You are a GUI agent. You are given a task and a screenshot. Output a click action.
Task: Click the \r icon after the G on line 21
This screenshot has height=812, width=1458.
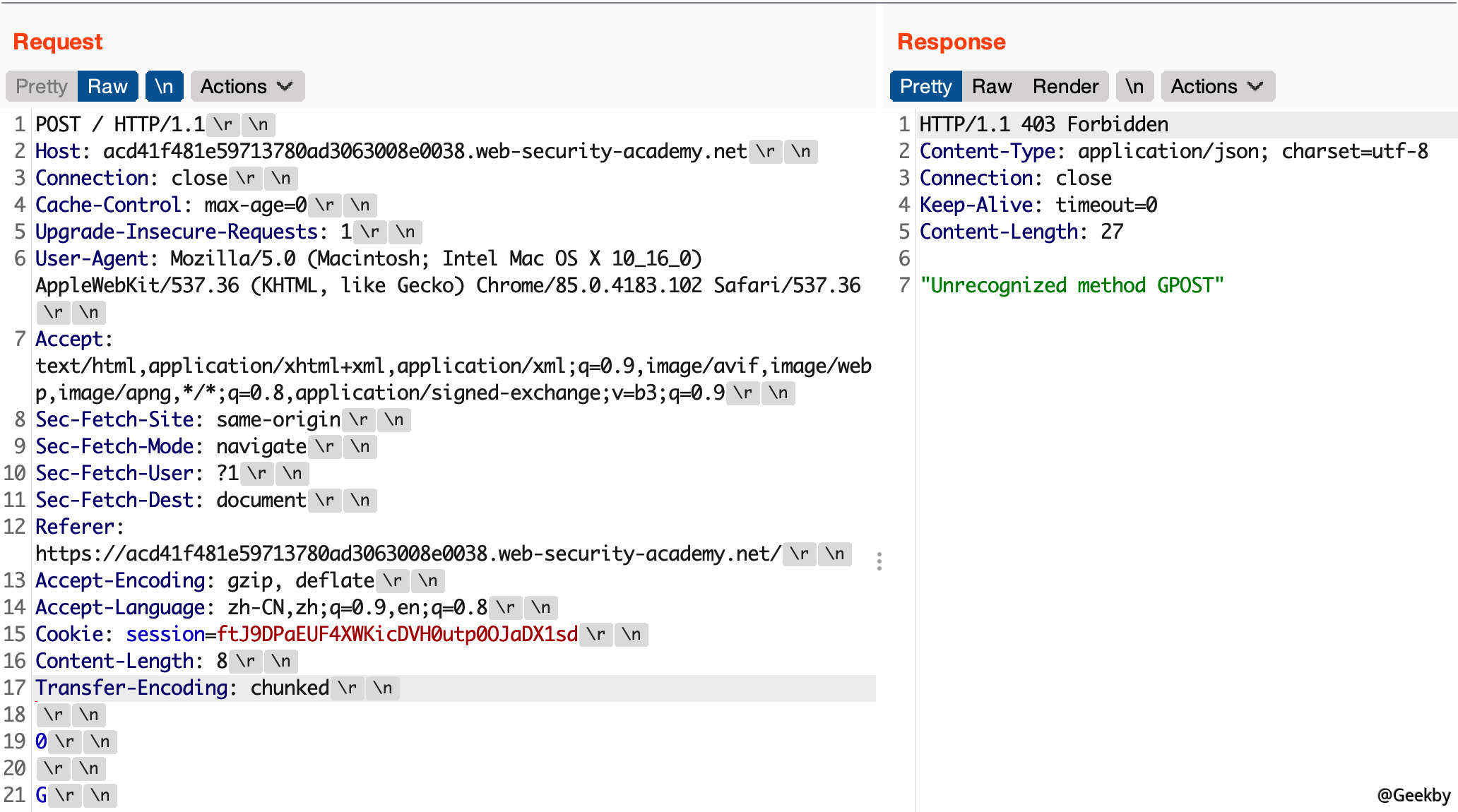point(66,795)
